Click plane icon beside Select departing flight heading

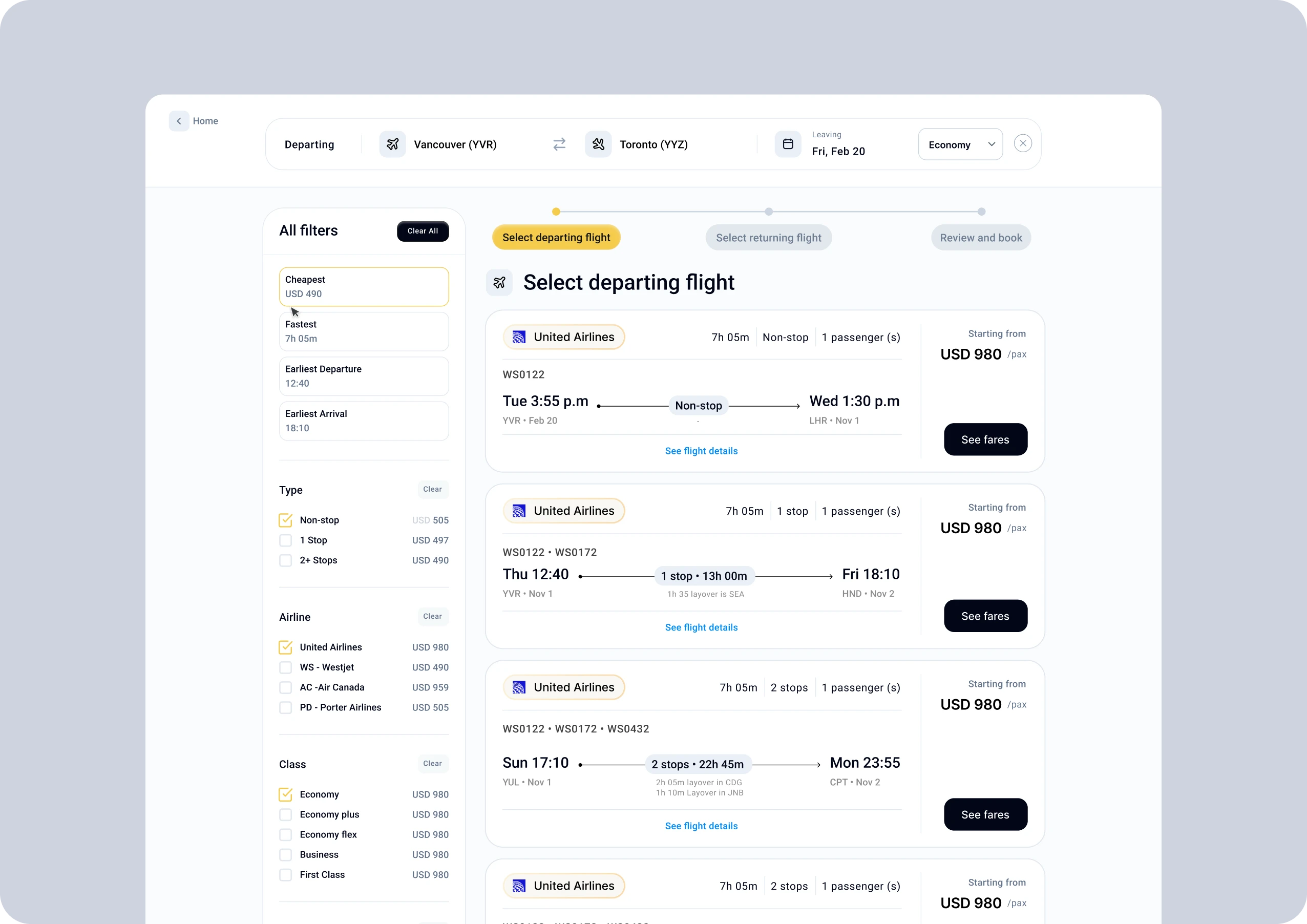pos(499,282)
